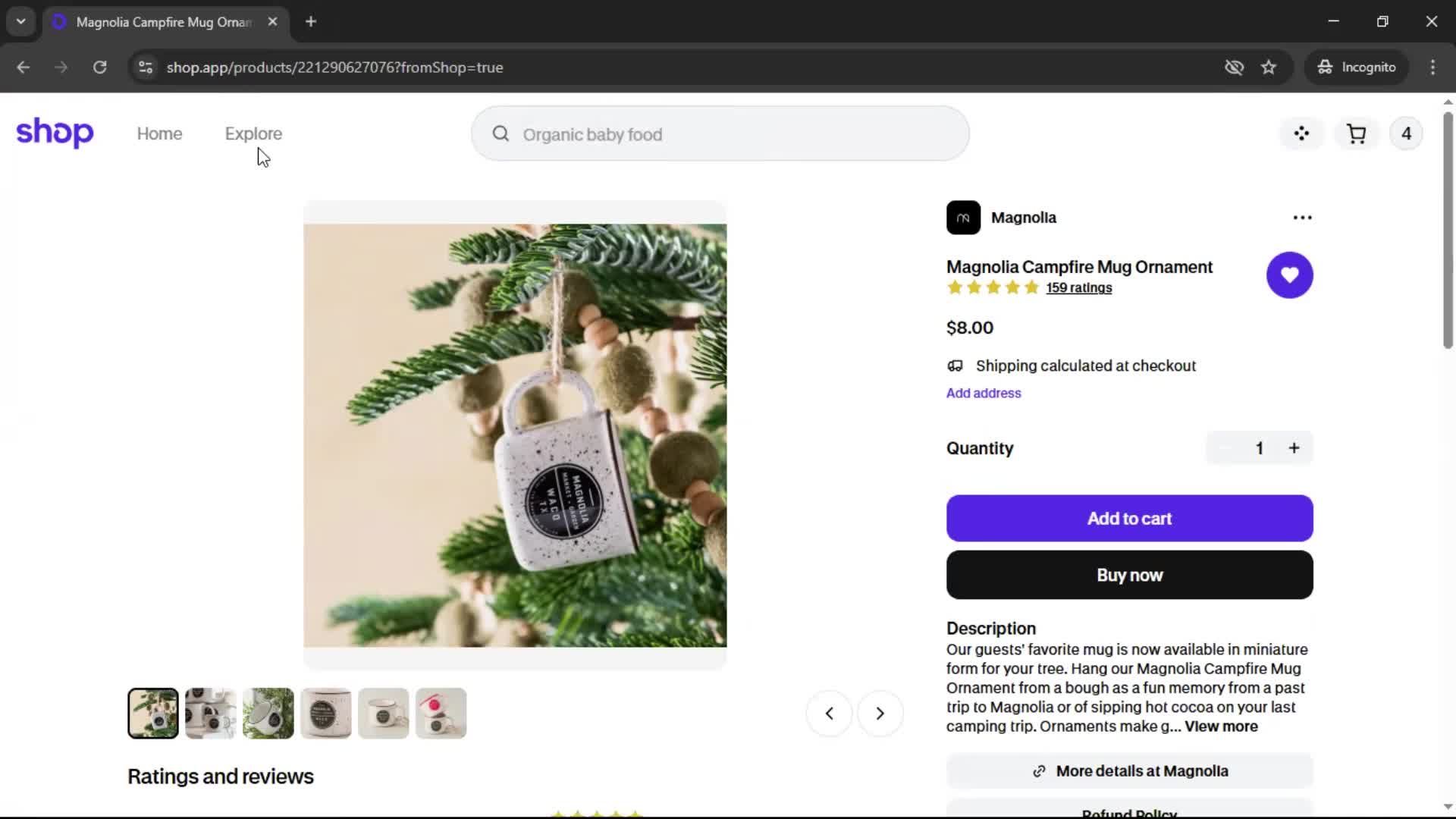
Task: Expand the description with View more
Action: point(1221,726)
